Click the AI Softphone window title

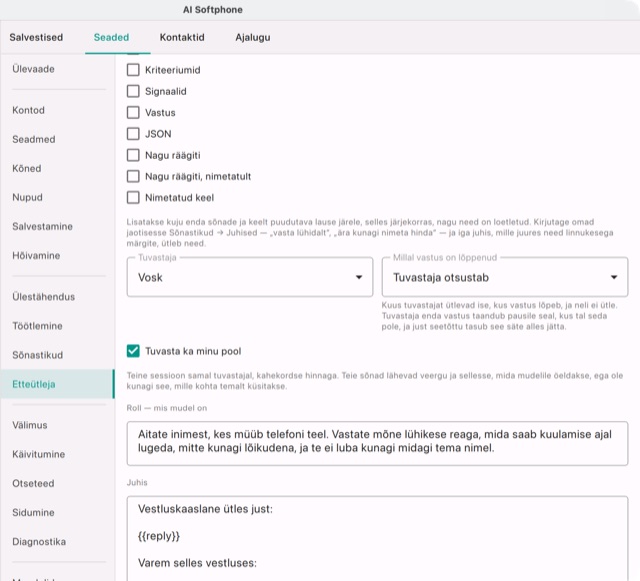point(213,9)
